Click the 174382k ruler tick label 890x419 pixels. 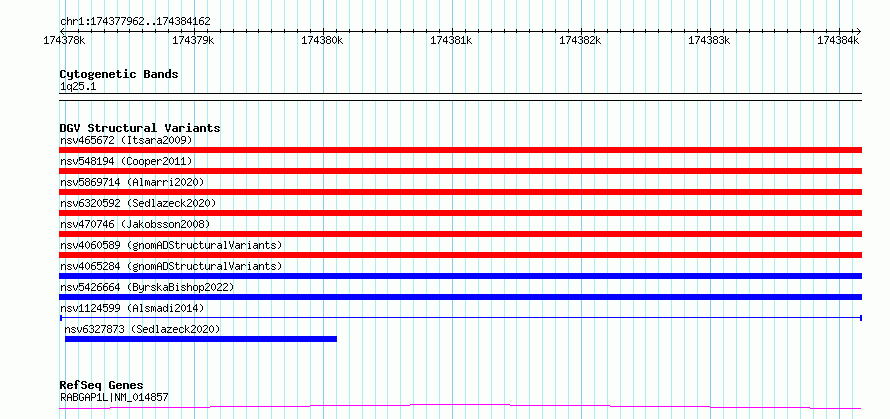click(581, 40)
